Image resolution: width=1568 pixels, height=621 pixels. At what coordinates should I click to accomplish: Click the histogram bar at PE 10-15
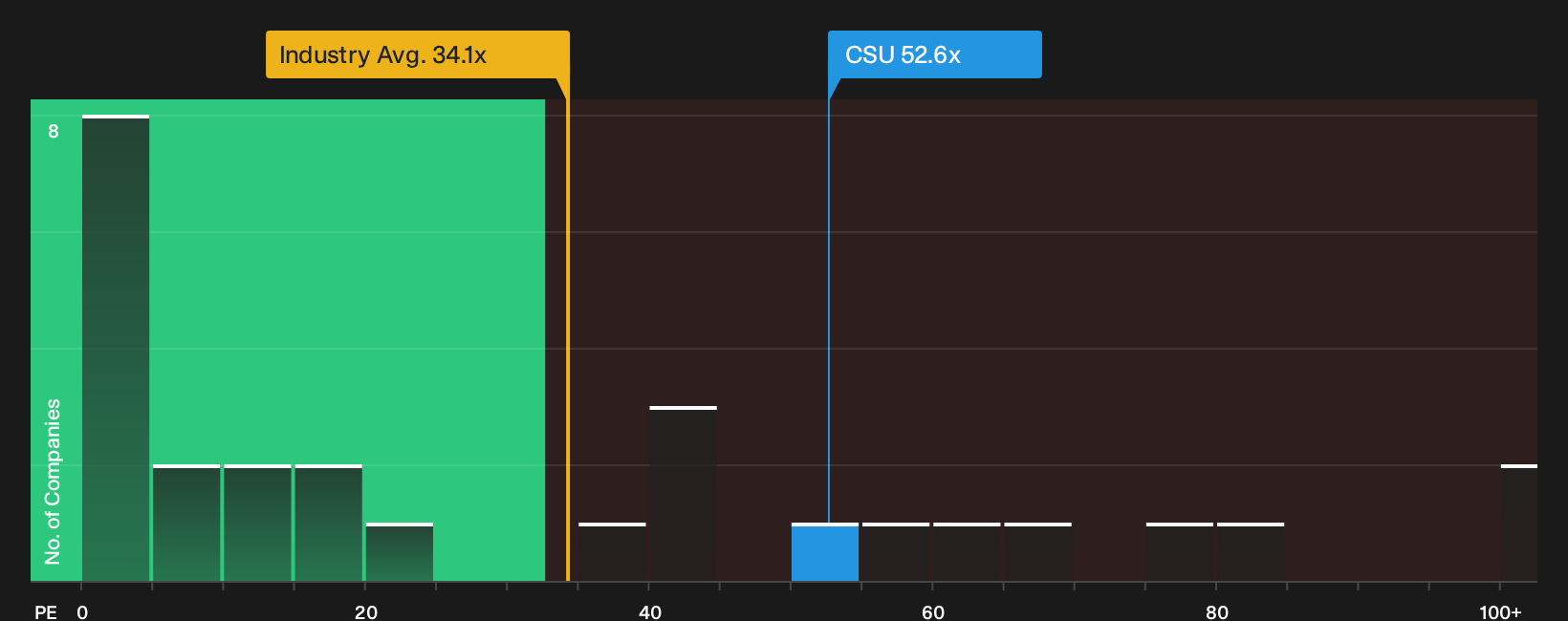257,523
